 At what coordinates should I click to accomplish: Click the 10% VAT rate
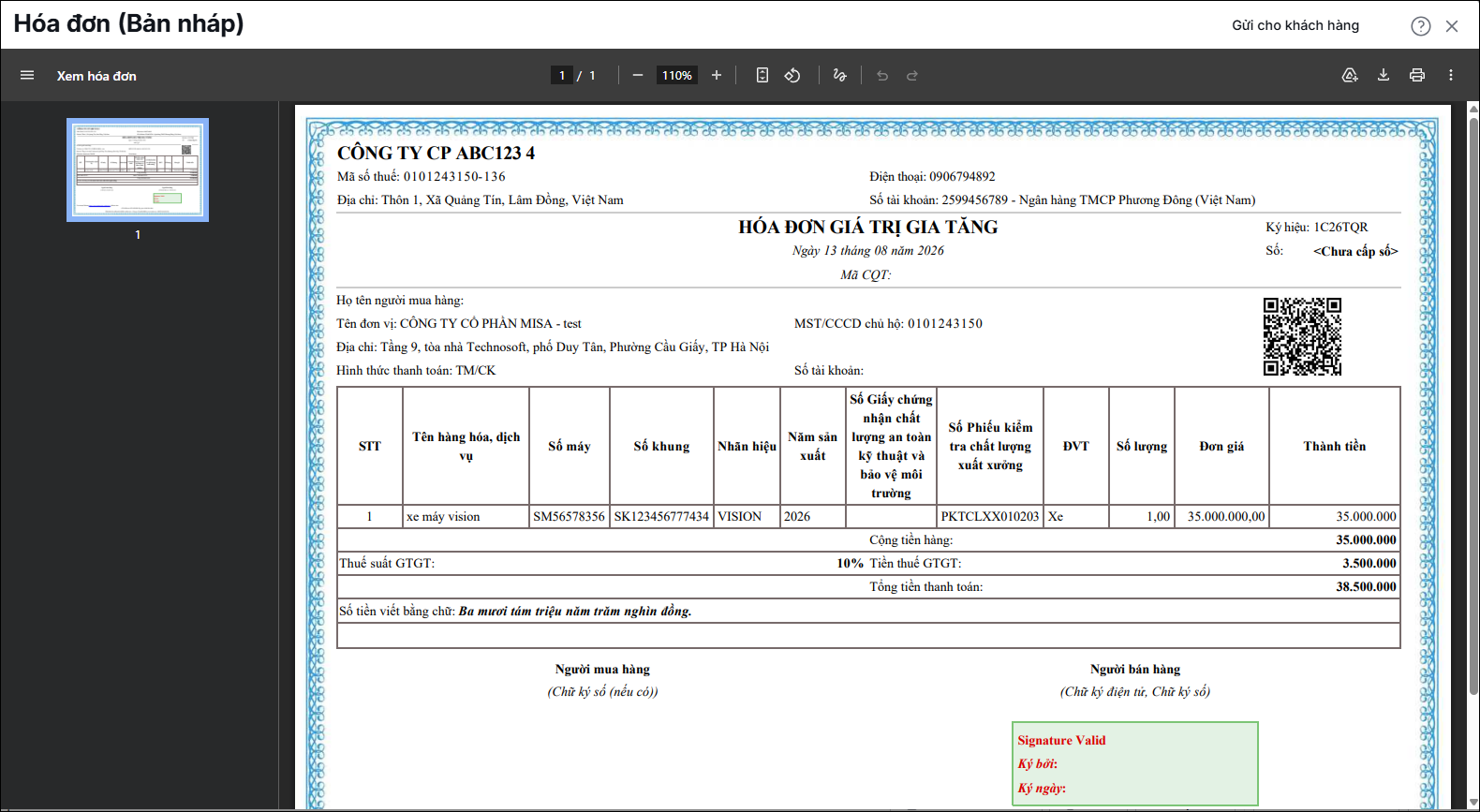click(850, 563)
